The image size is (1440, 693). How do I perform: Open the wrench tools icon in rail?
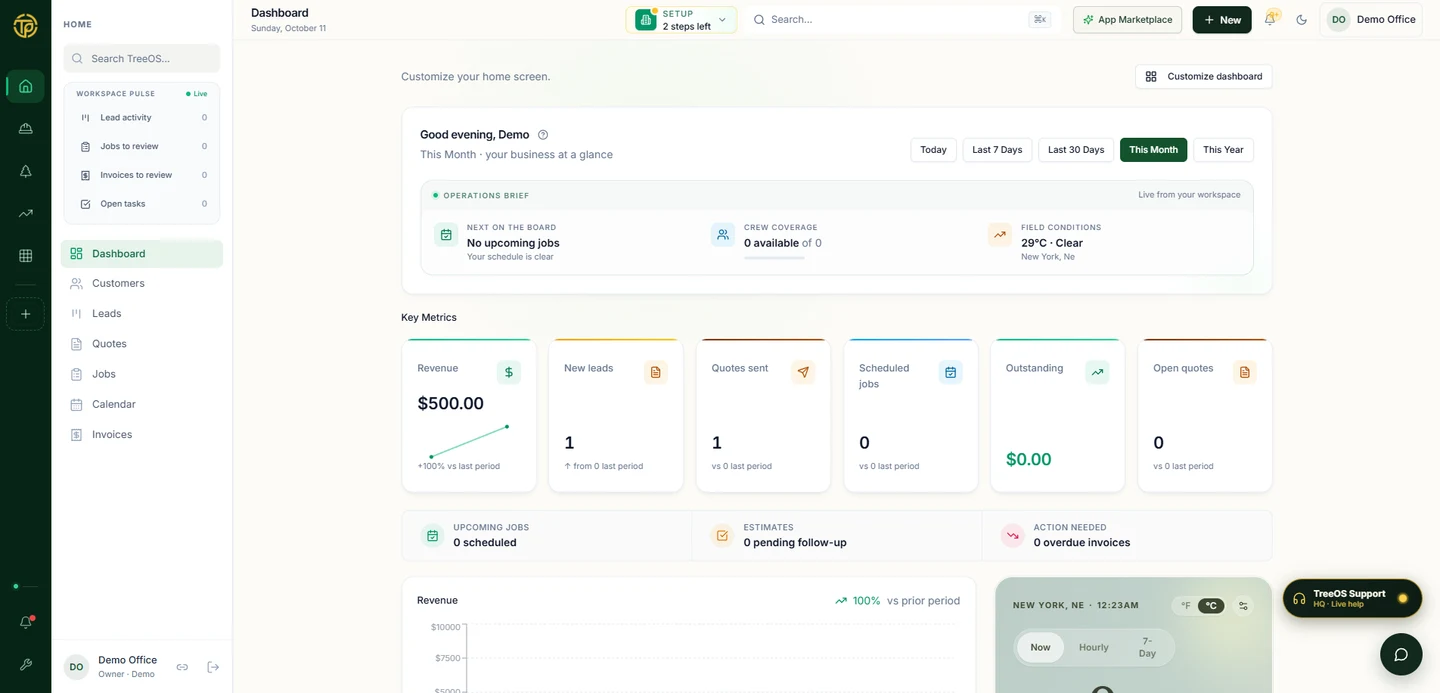click(x=26, y=665)
